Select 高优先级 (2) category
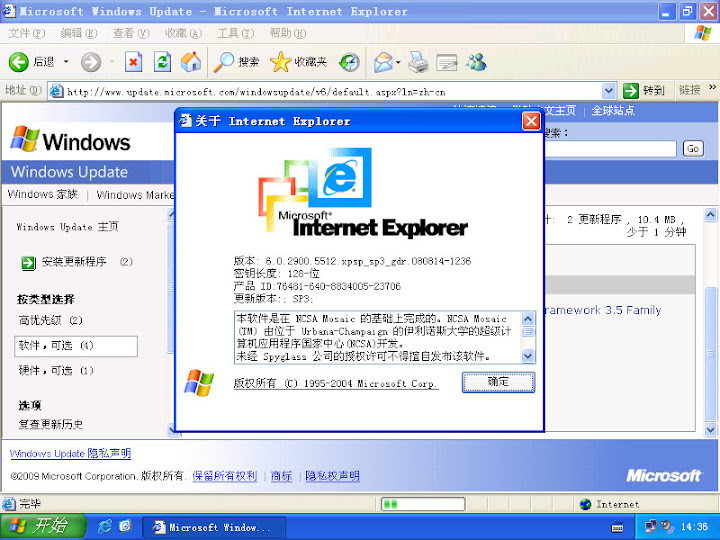The height and width of the screenshot is (540, 720). tap(51, 320)
